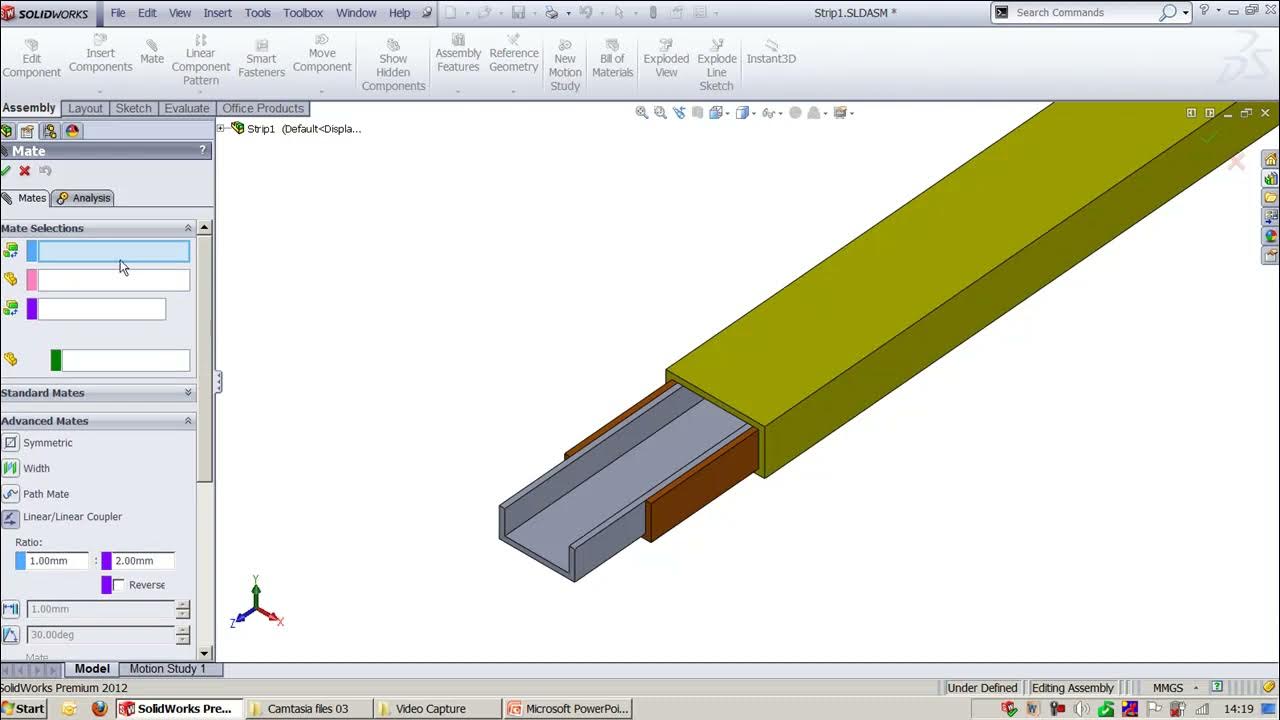Select the Move Component tool

322,56
